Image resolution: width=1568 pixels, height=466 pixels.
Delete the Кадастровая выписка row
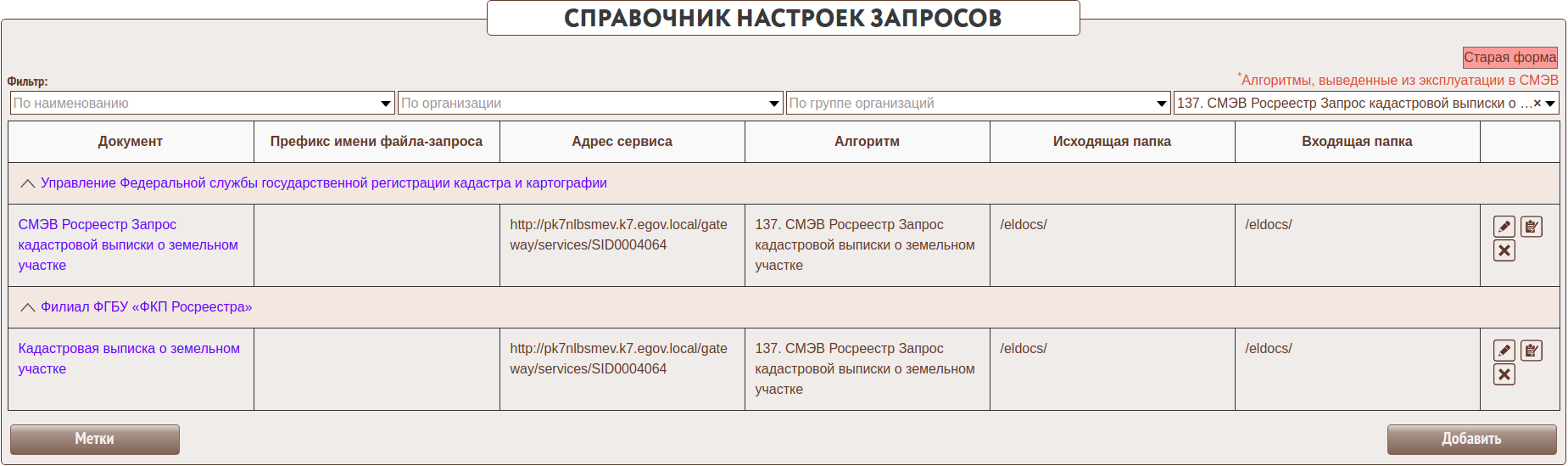pyautogui.click(x=1504, y=374)
